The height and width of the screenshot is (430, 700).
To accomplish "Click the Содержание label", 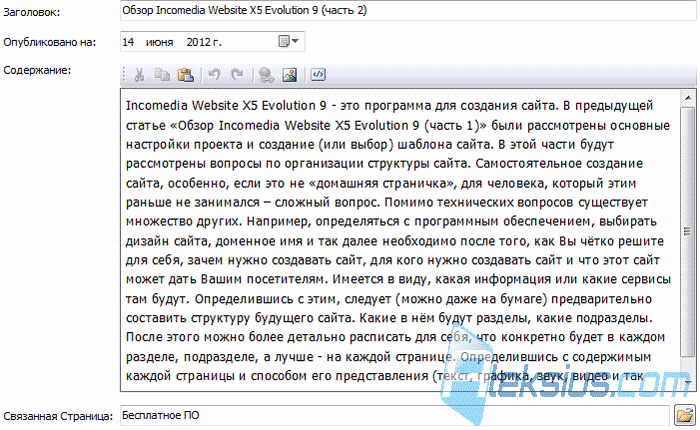I will tap(37, 70).
